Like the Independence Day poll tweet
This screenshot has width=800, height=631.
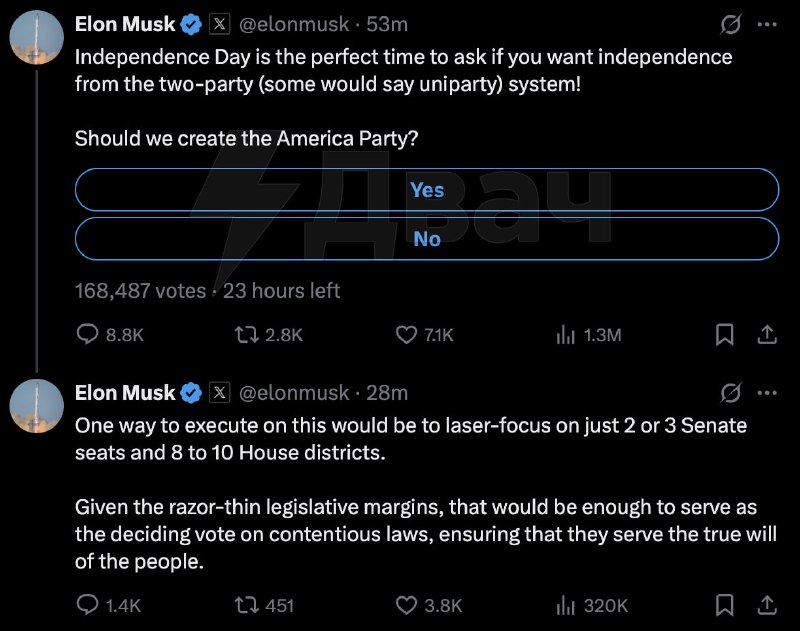tap(424, 335)
